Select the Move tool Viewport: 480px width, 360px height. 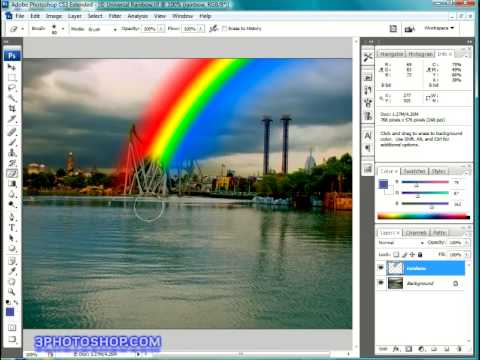click(12, 68)
